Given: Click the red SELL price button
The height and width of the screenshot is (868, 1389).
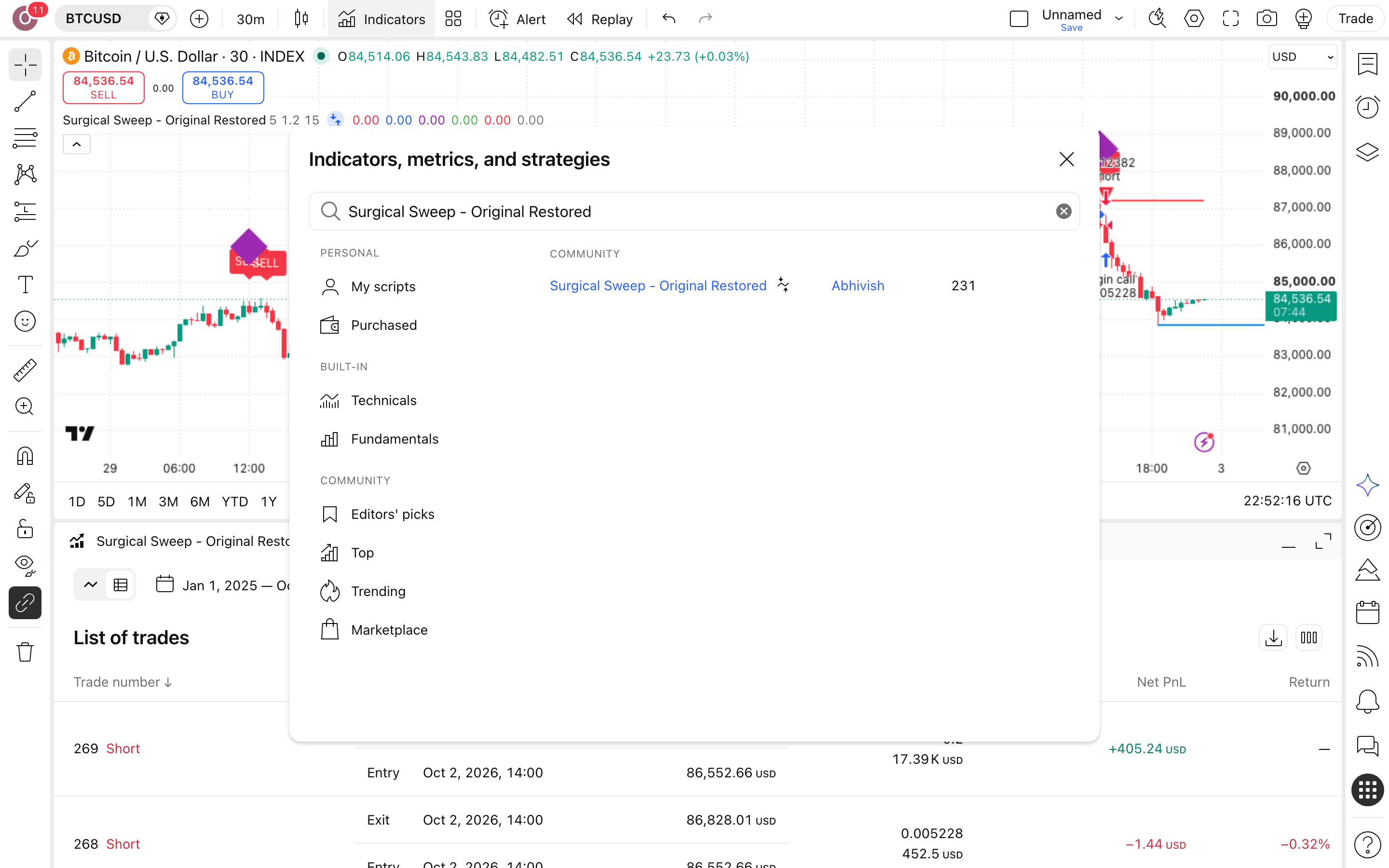Looking at the screenshot, I should click(103, 87).
